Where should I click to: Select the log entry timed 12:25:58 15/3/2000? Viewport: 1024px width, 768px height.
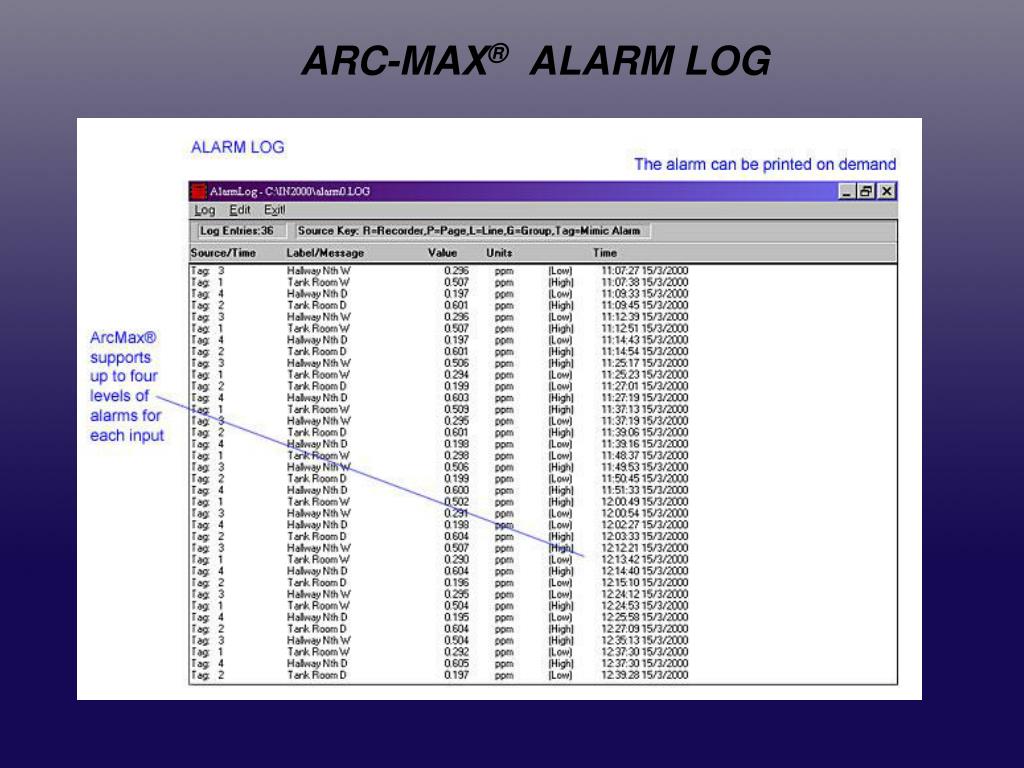click(x=439, y=617)
